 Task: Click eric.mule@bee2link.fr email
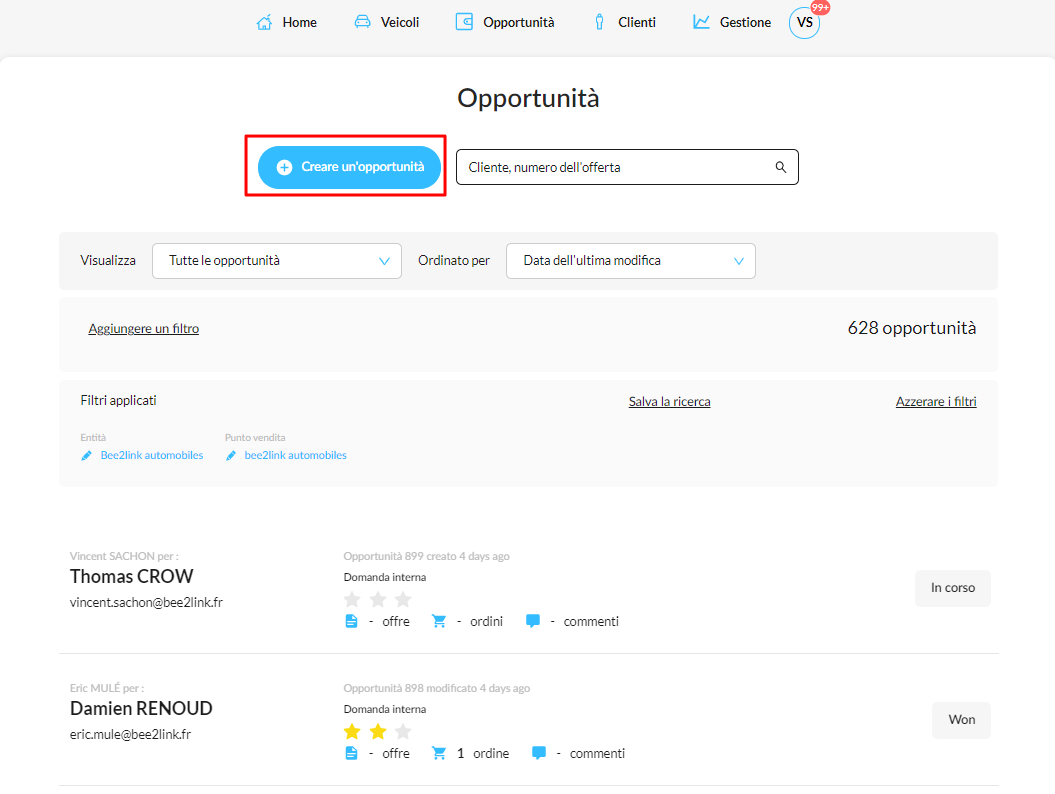(131, 734)
